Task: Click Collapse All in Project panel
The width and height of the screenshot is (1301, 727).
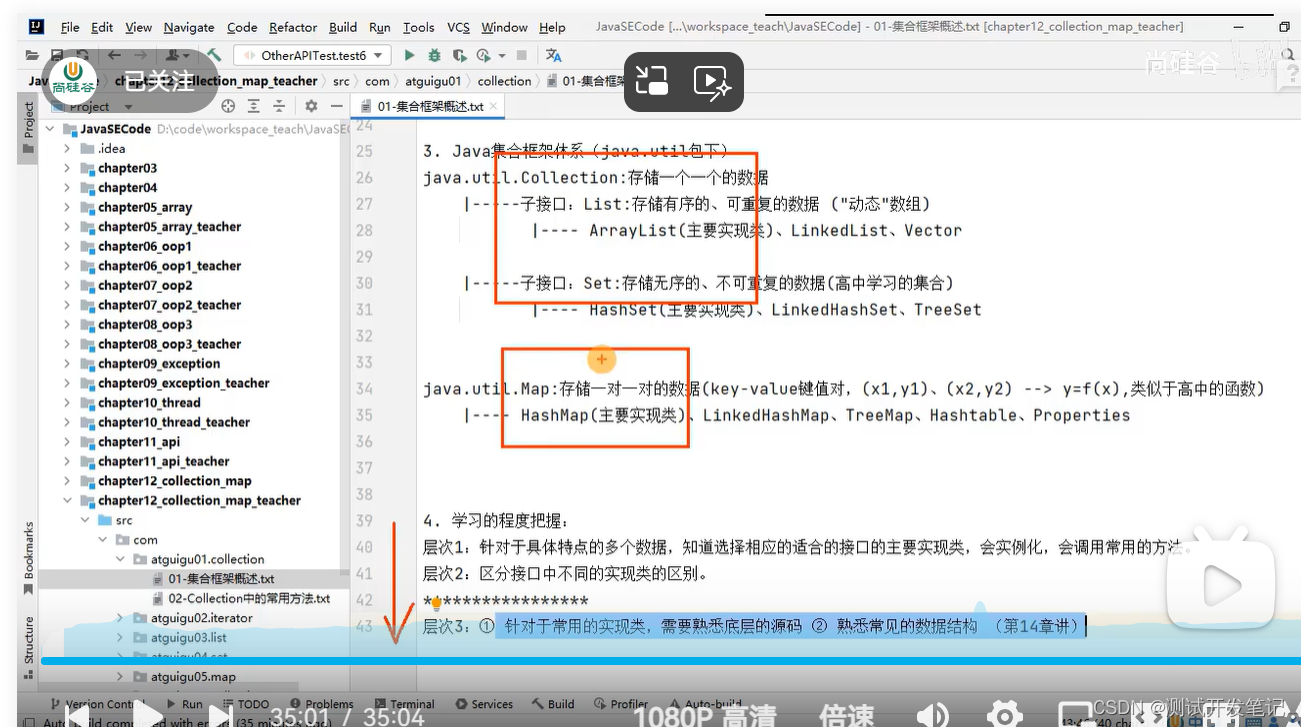Action: 280,106
